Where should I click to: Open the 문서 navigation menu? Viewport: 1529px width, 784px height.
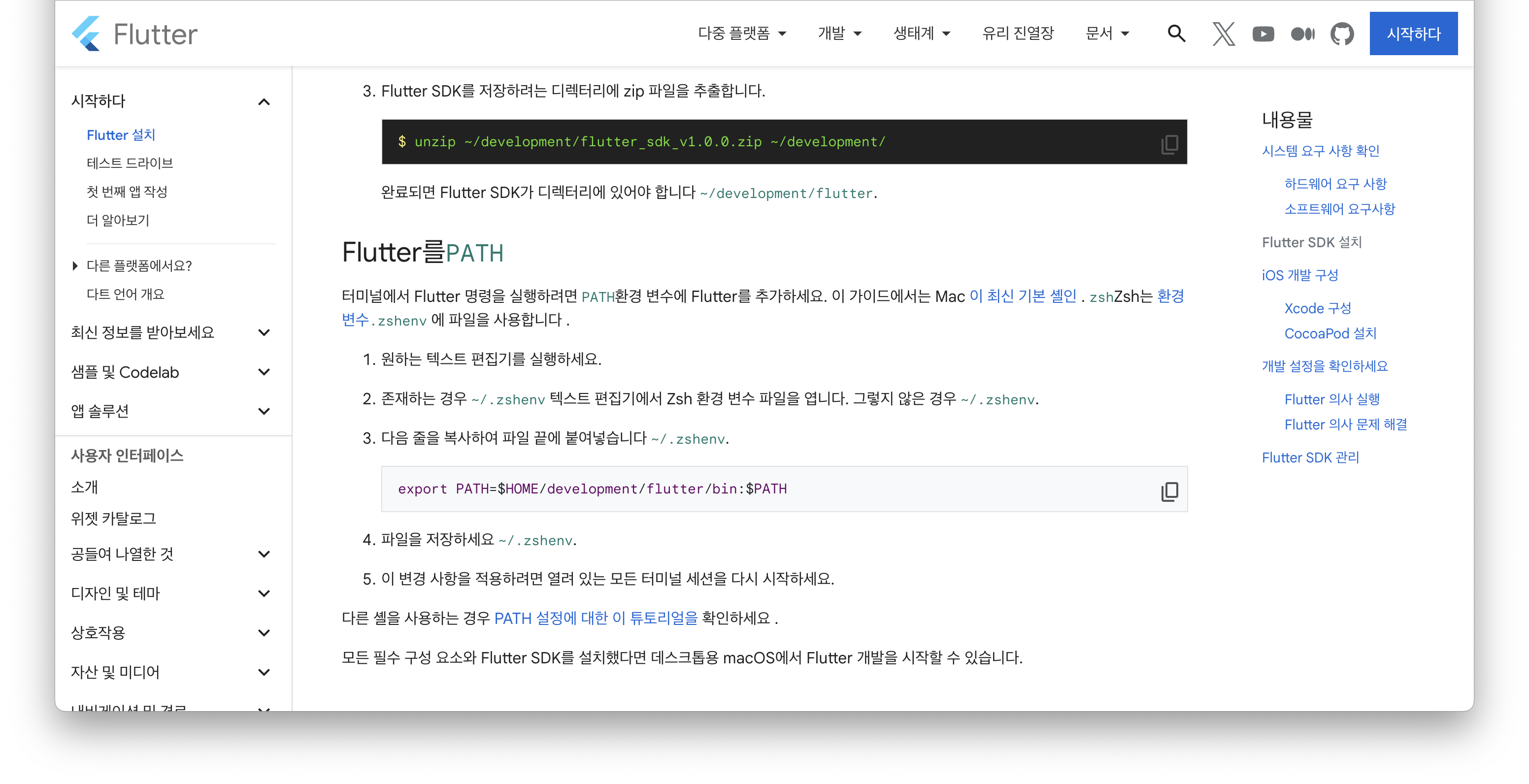pyautogui.click(x=1107, y=34)
